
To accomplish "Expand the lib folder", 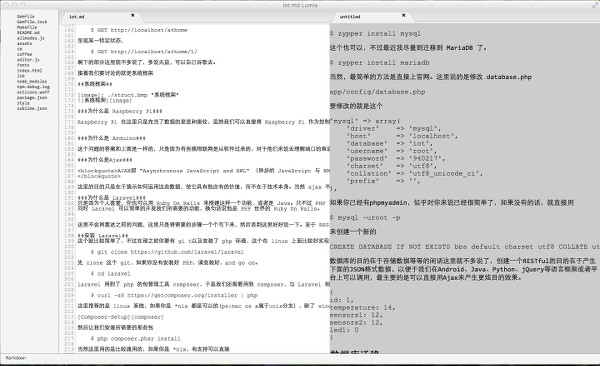I will pos(21,76).
